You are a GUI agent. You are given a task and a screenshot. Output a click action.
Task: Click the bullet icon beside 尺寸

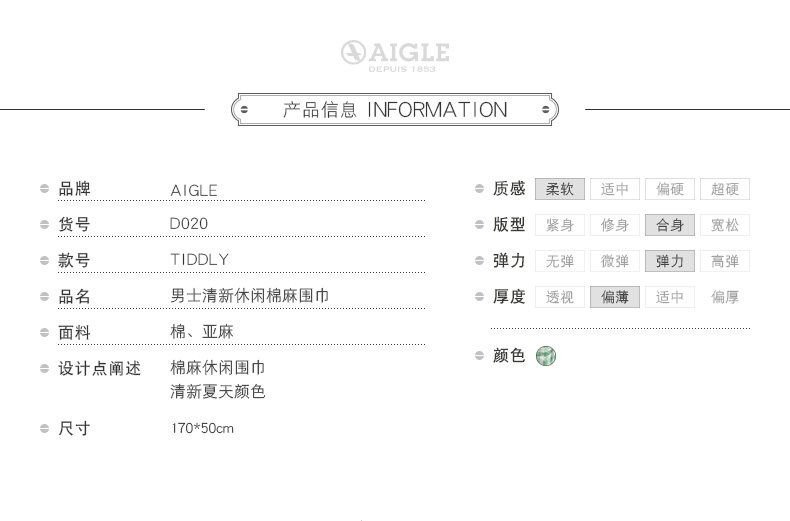pos(45,429)
